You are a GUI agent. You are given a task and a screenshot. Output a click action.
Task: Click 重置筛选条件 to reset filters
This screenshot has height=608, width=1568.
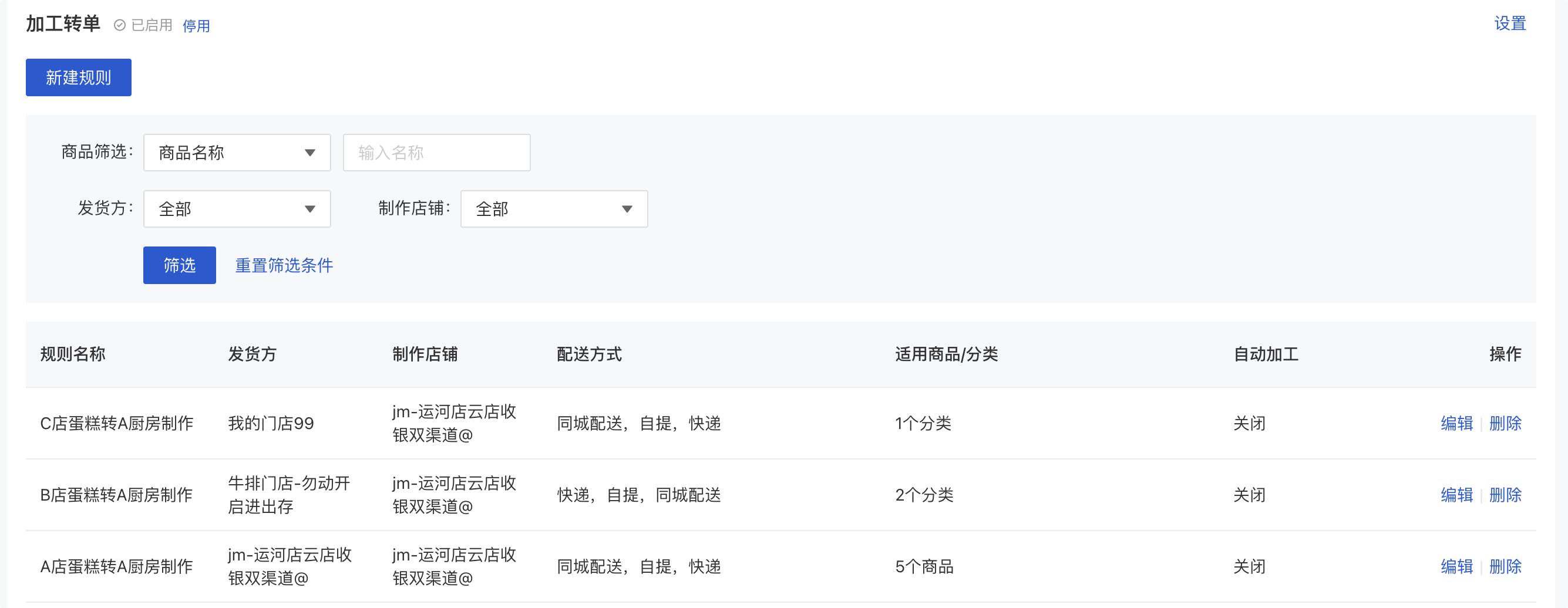[x=284, y=265]
